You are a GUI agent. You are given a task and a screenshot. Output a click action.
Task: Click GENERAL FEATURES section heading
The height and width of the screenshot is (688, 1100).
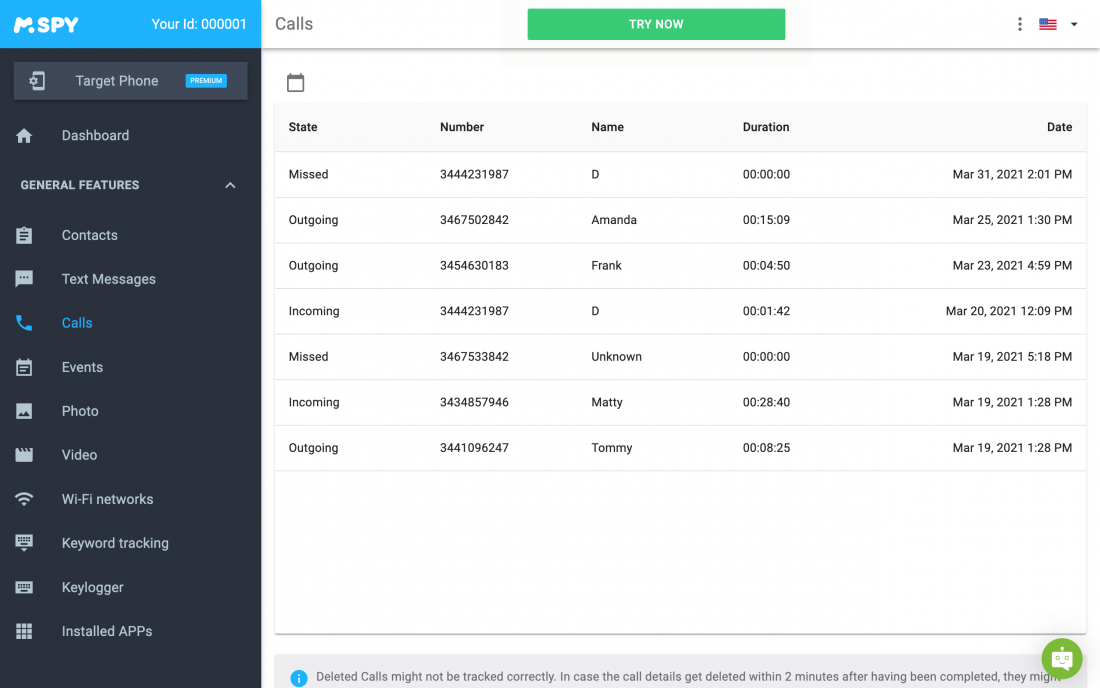[80, 185]
